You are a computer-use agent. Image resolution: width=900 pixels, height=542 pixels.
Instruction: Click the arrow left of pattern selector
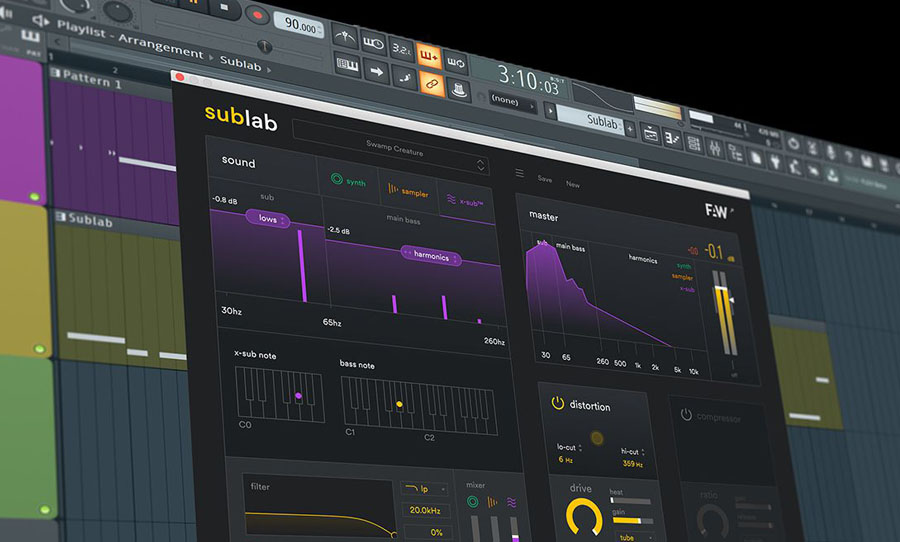tap(550, 110)
